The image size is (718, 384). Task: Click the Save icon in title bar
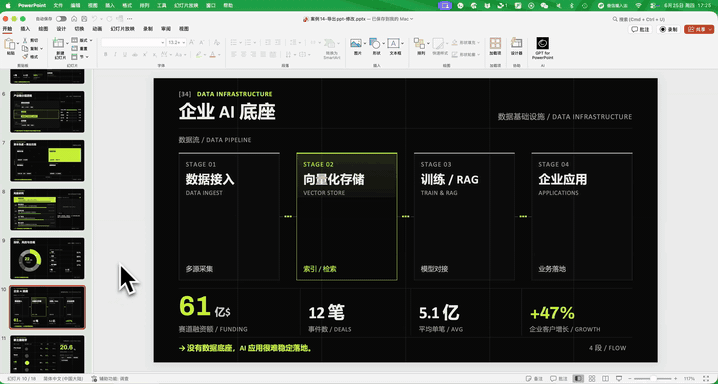84,19
